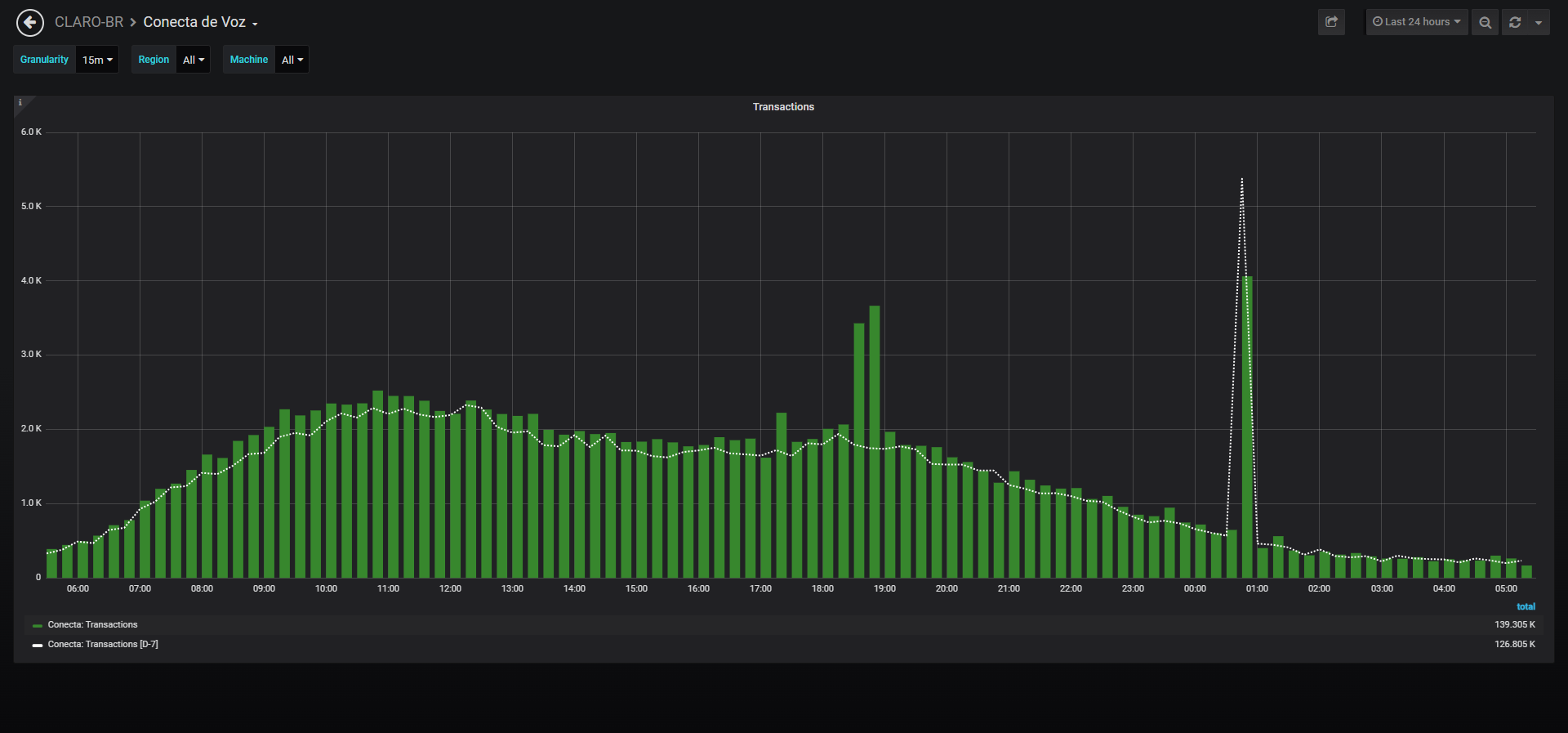Click the back arrow circle icon
This screenshot has height=733, width=1568.
pyautogui.click(x=30, y=23)
